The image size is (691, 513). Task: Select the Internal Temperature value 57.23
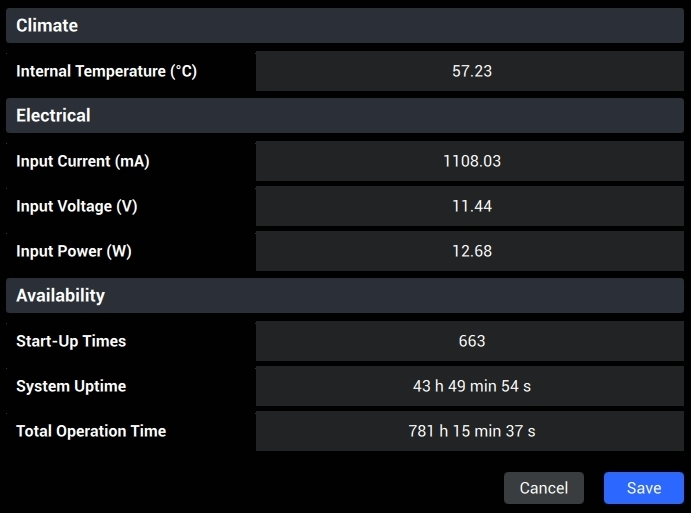pyautogui.click(x=470, y=72)
